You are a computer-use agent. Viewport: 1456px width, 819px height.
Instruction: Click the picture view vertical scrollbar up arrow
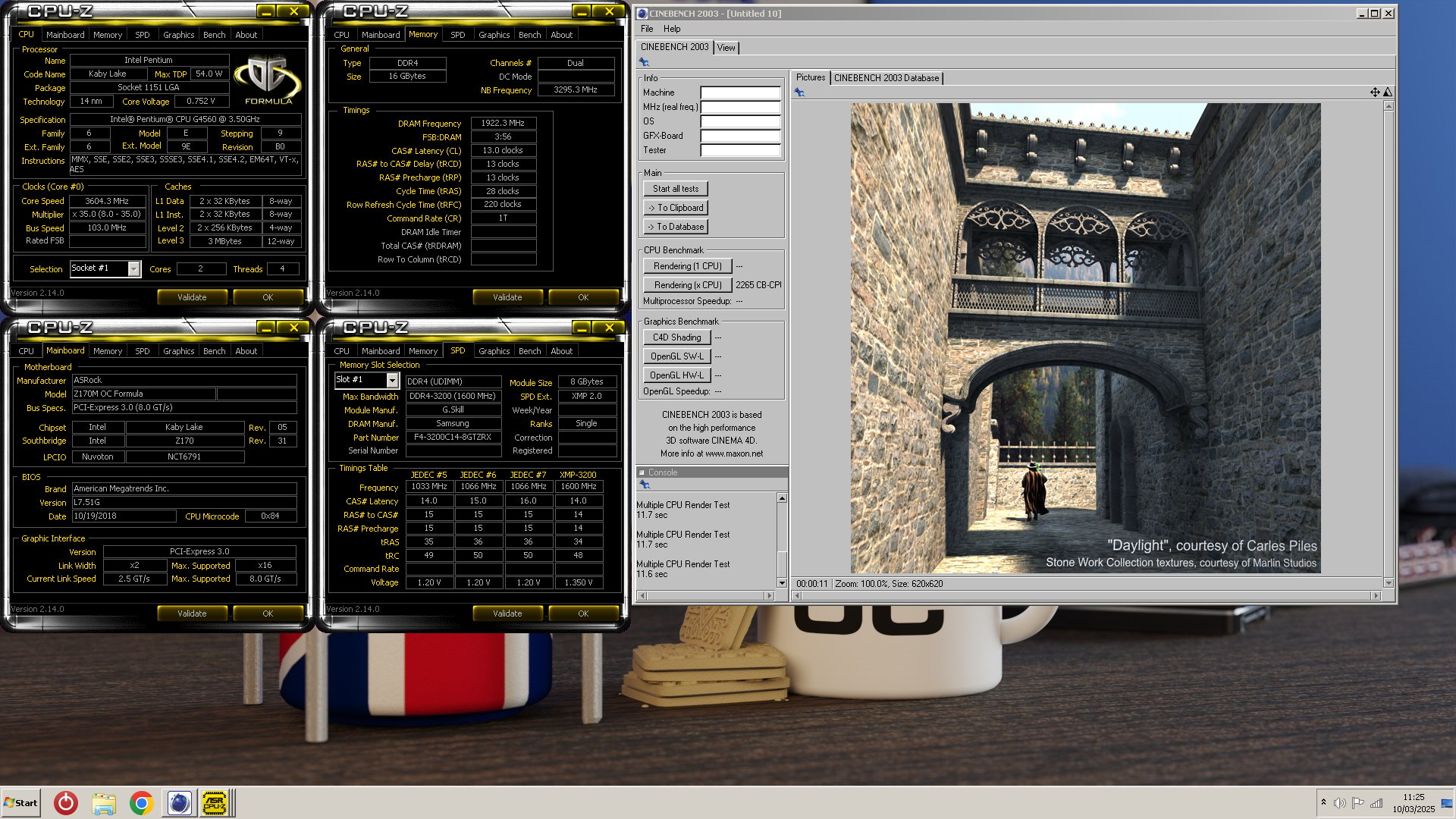pyautogui.click(x=1389, y=106)
